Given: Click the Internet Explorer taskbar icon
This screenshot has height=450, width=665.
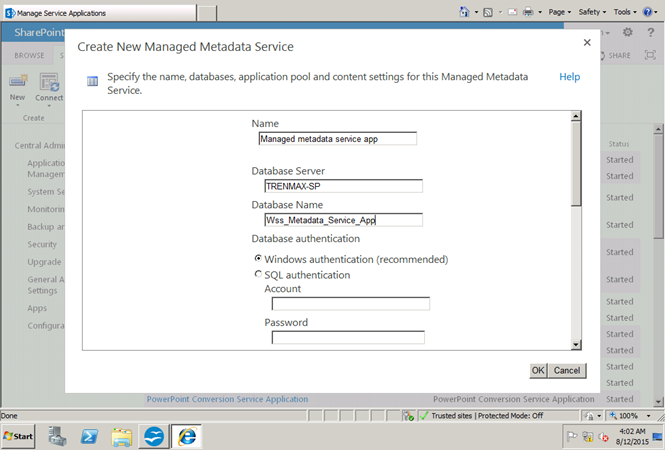Looking at the screenshot, I should click(187, 436).
